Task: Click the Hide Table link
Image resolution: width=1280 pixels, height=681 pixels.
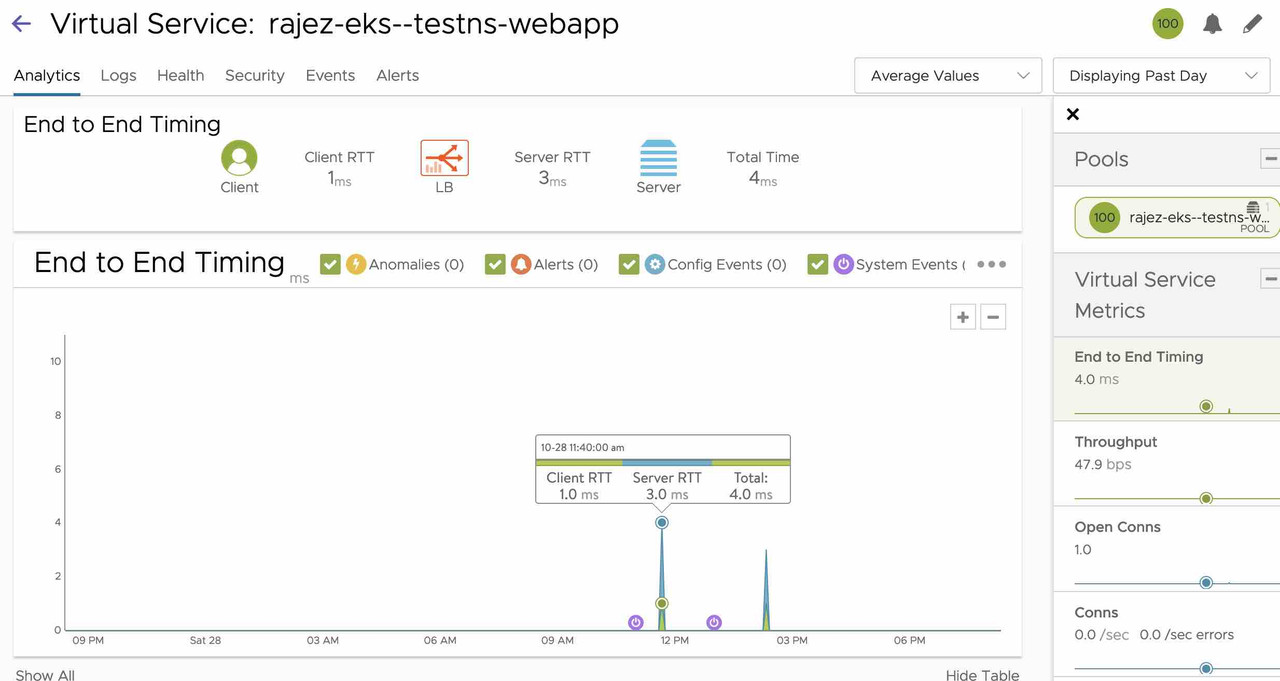Action: [982, 675]
